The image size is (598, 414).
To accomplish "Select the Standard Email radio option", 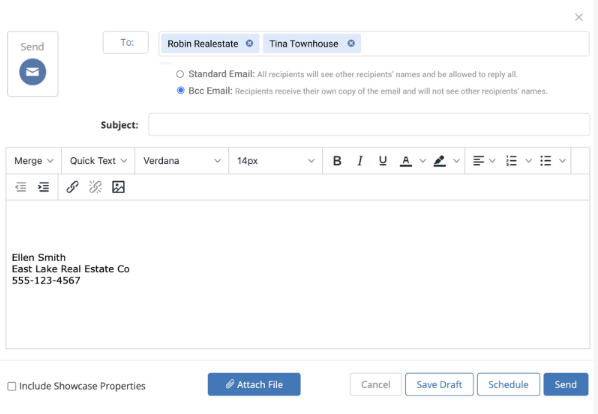I will [x=180, y=74].
